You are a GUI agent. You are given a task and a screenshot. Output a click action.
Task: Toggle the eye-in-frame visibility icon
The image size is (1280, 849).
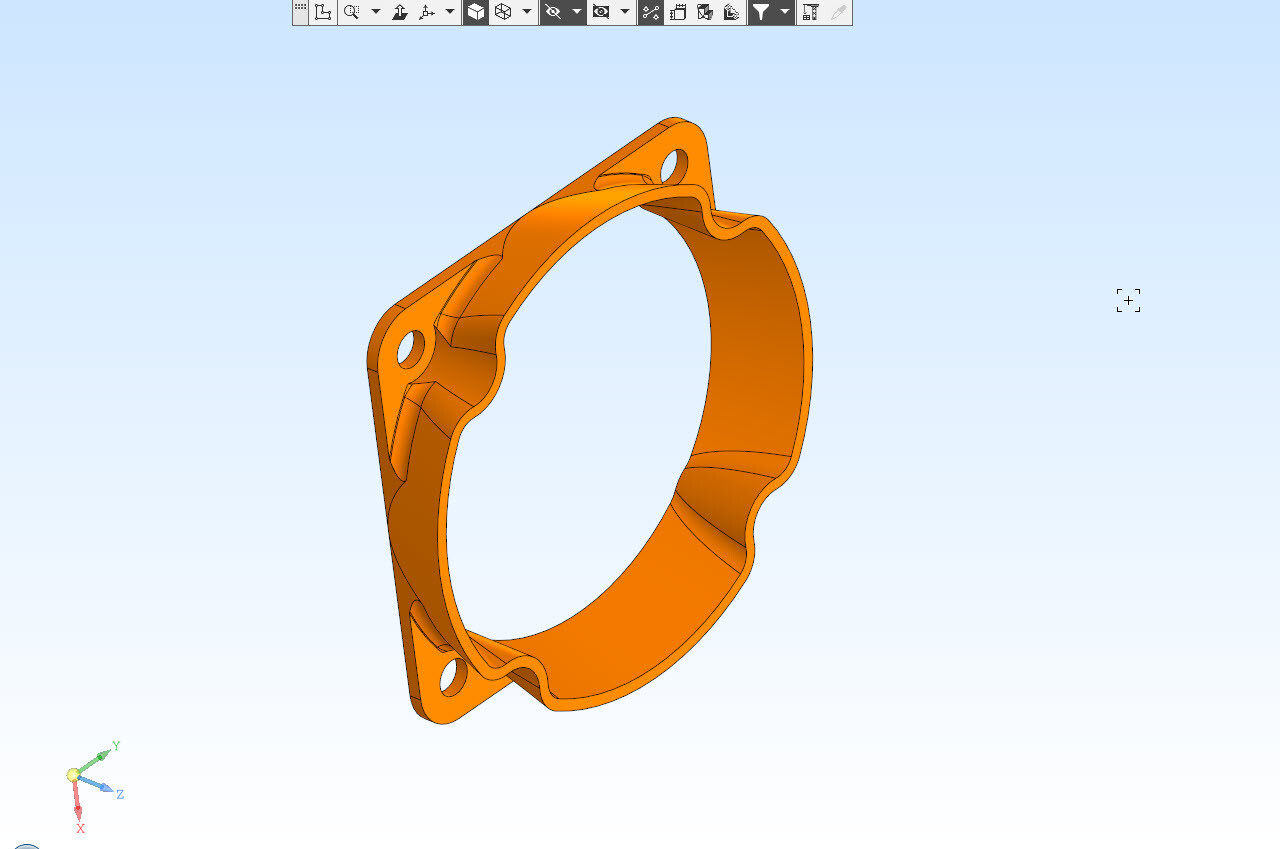pyautogui.click(x=601, y=12)
